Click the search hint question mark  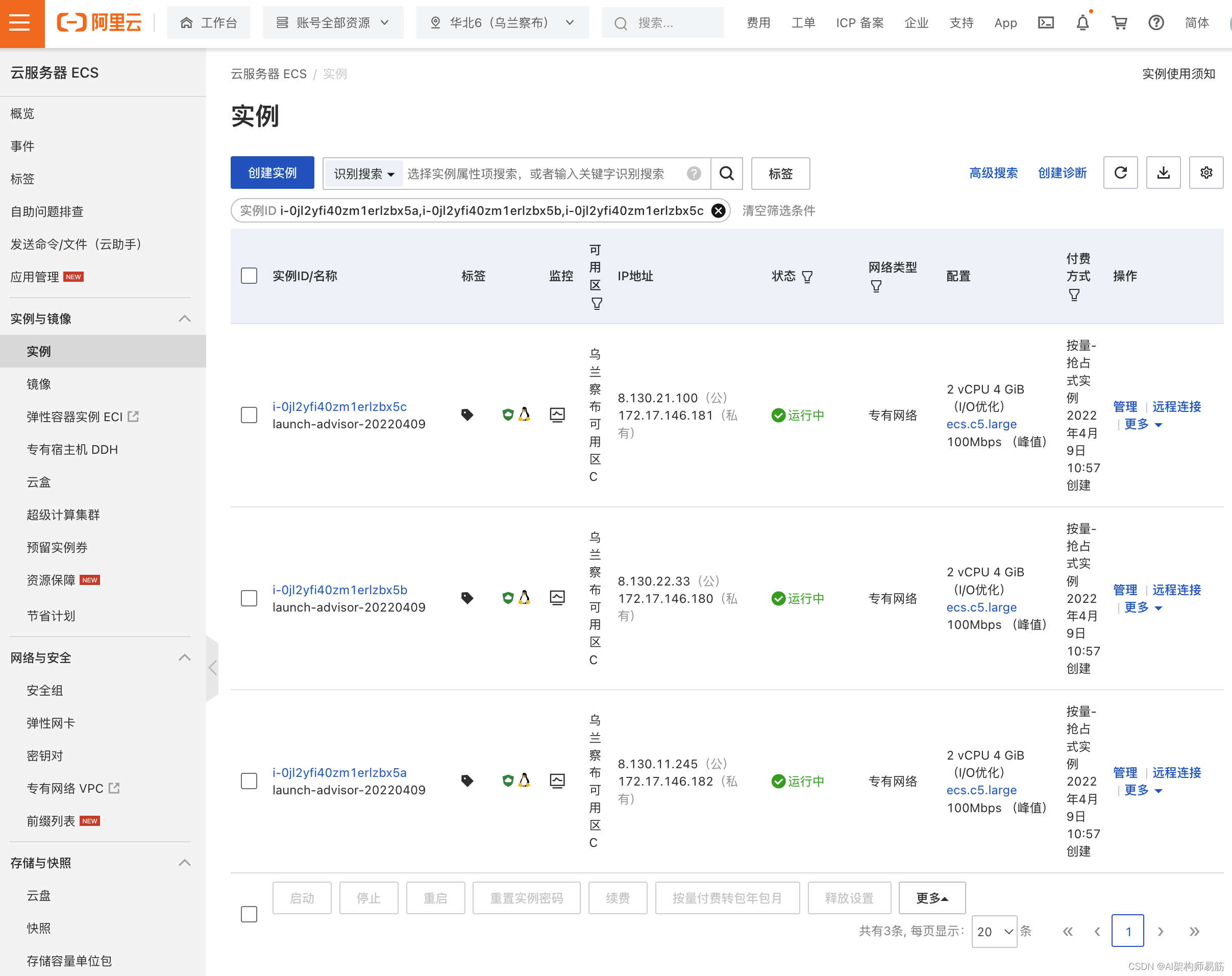click(x=694, y=173)
